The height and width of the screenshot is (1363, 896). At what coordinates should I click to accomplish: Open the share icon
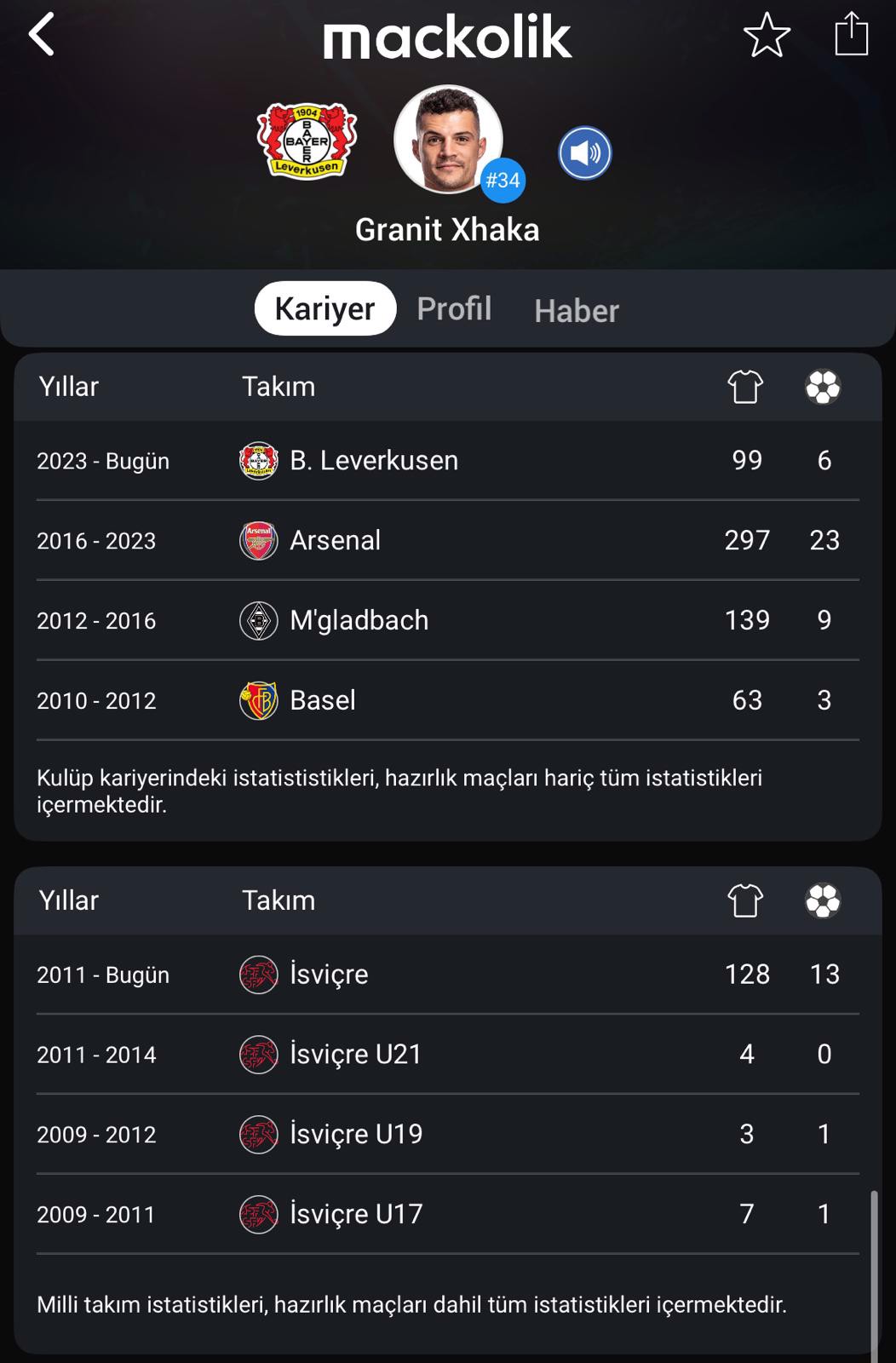(x=851, y=35)
